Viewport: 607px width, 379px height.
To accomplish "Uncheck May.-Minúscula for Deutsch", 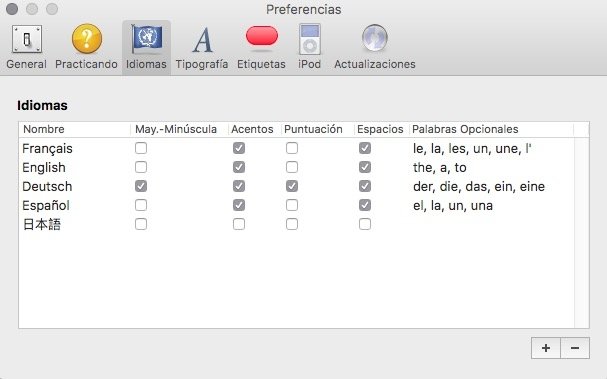I will (x=141, y=186).
